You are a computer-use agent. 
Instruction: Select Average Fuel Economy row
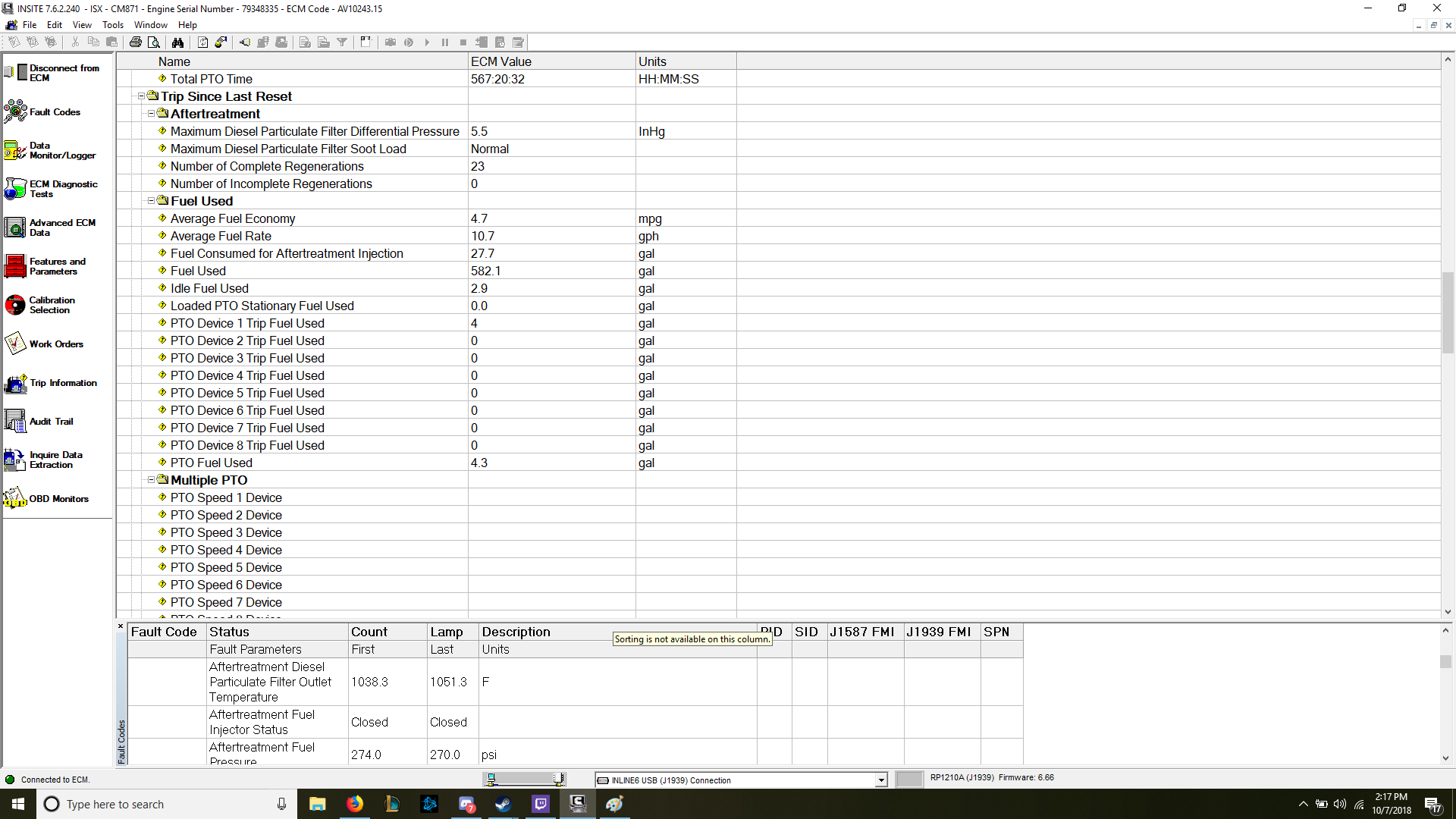click(778, 218)
